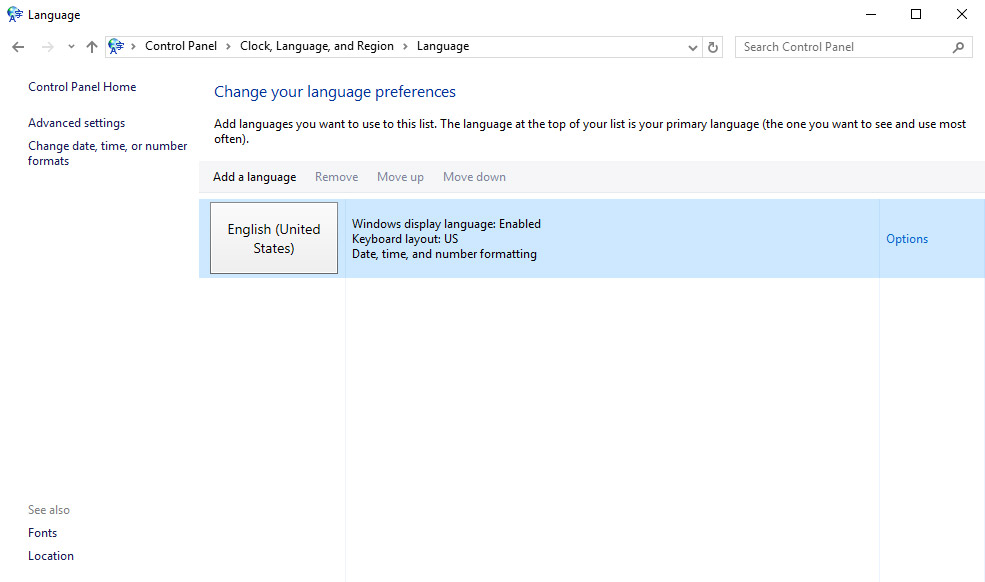This screenshot has height=582, width=985.
Task: Click the refresh icon in the address bar
Action: coord(712,46)
